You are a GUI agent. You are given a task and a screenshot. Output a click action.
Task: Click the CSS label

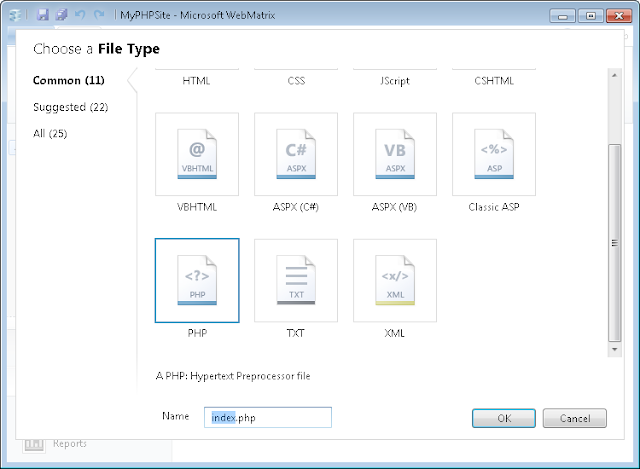(x=296, y=81)
